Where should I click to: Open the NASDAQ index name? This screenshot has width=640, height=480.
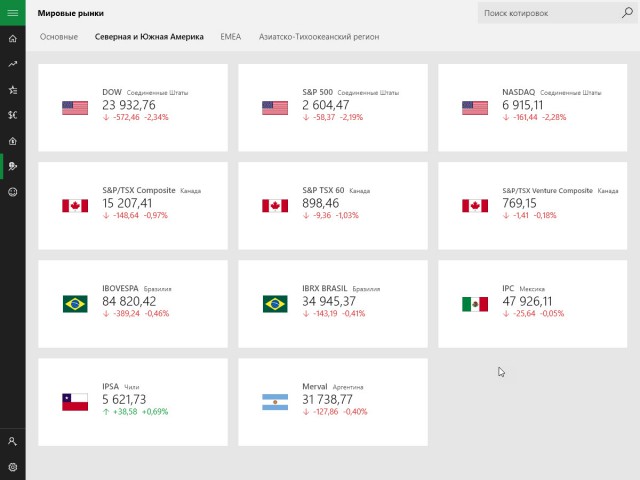tap(518, 92)
